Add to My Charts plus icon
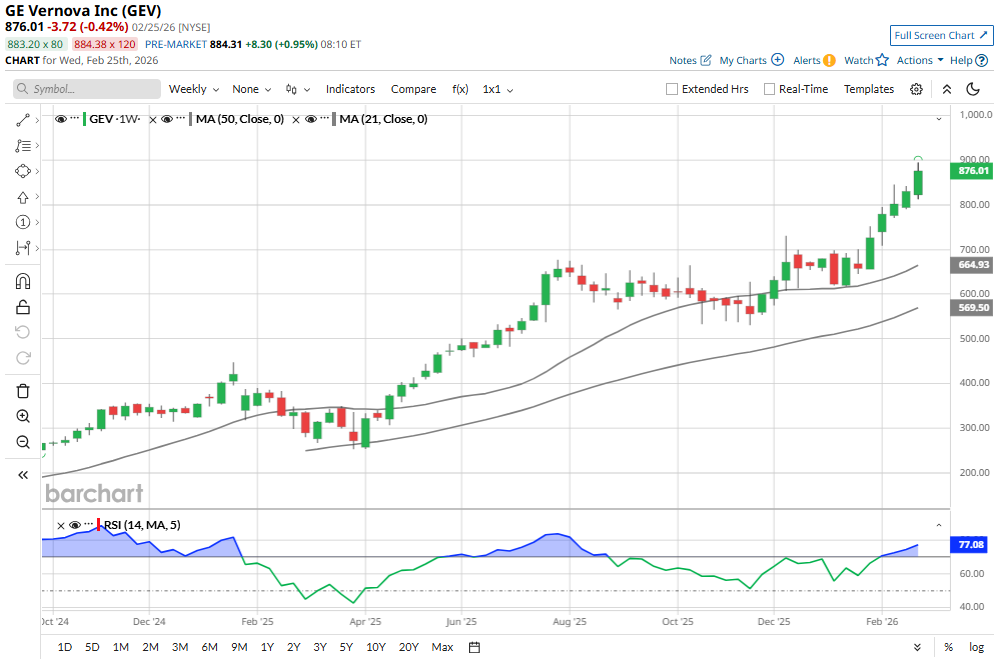The width and height of the screenshot is (999, 663). [x=777, y=60]
